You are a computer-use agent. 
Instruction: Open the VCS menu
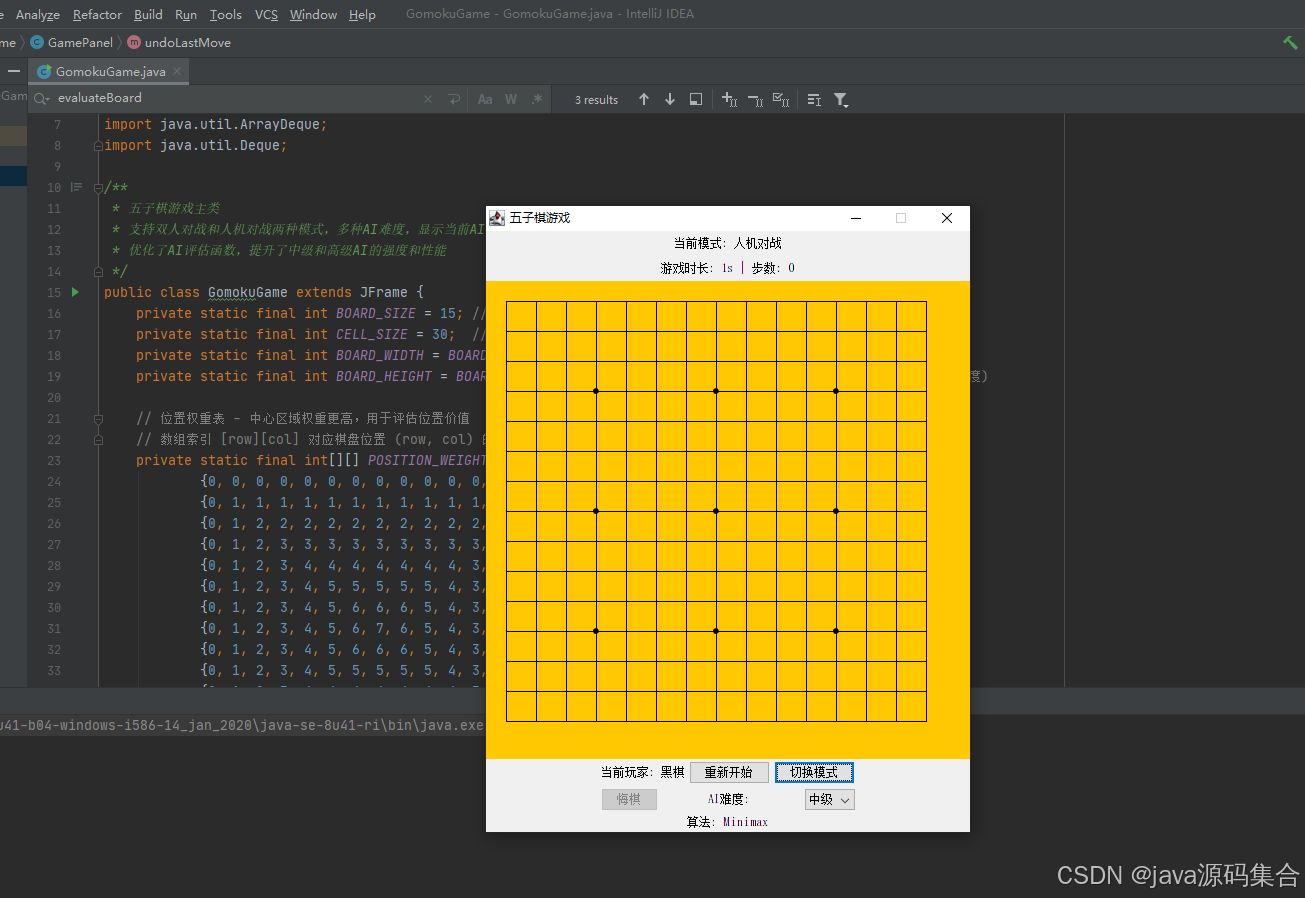point(266,14)
